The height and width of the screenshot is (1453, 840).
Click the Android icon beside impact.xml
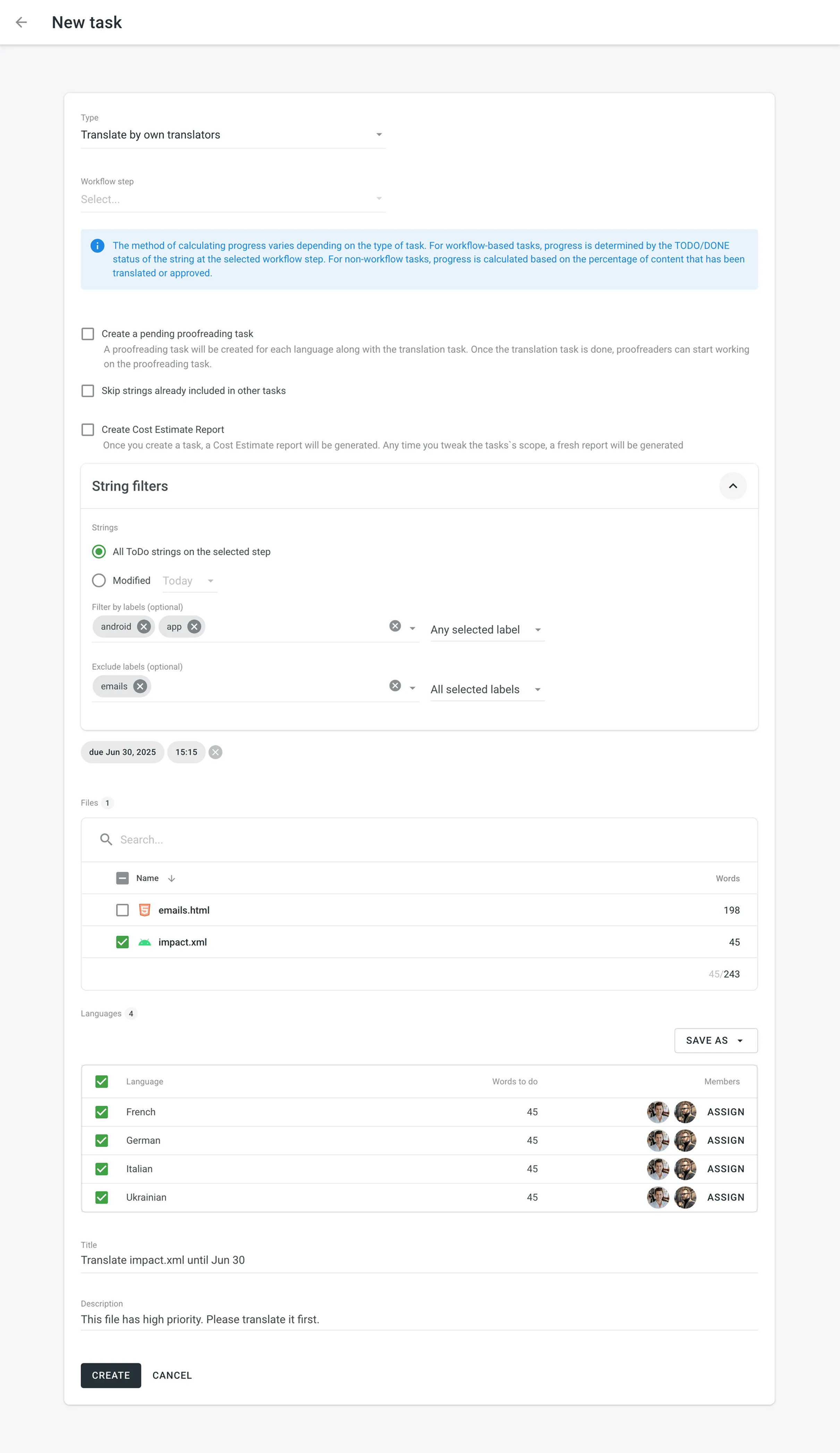click(144, 942)
